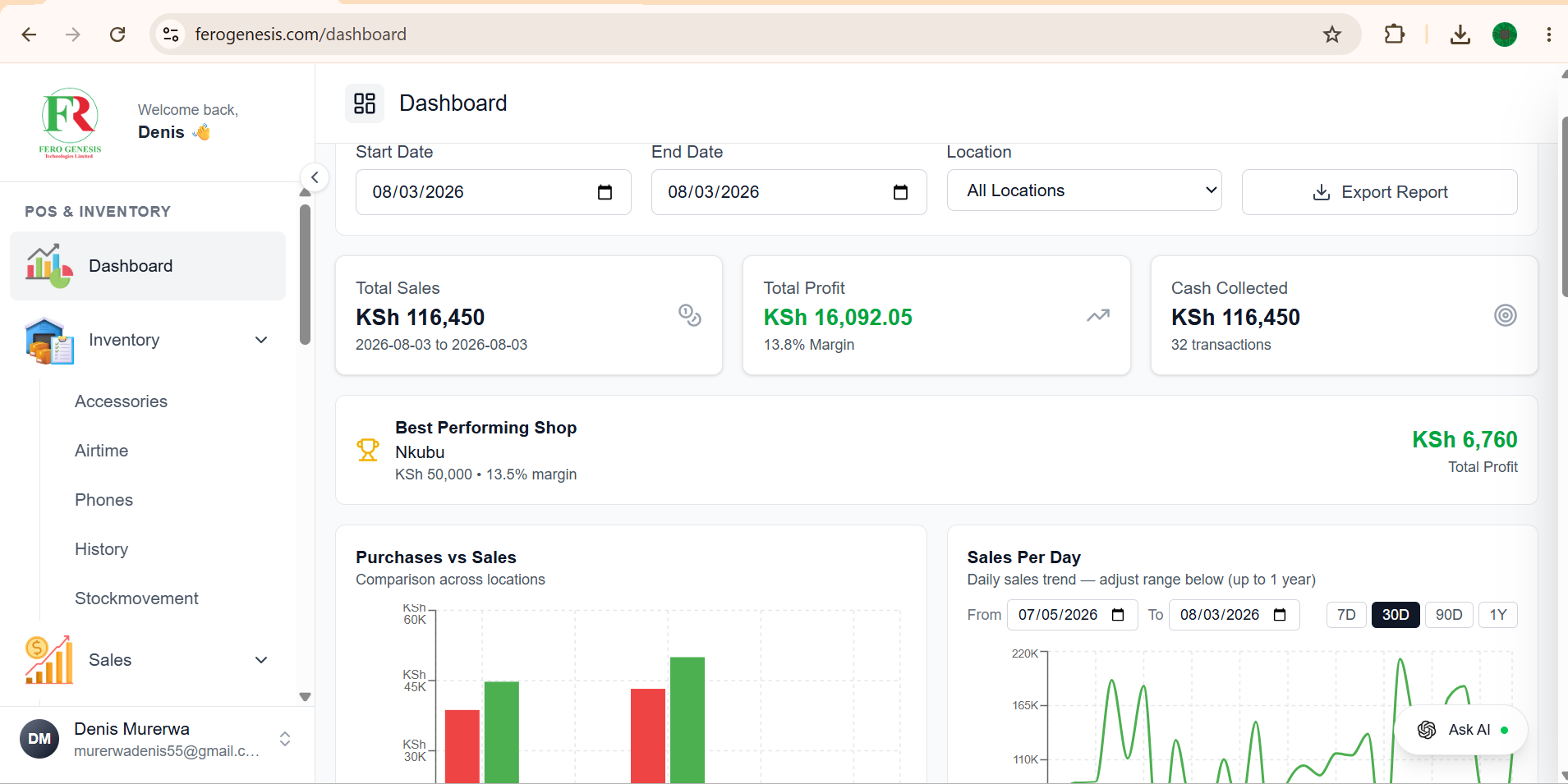This screenshot has width=1568, height=784.
Task: Expand the Sales menu chevron
Action: 261,660
